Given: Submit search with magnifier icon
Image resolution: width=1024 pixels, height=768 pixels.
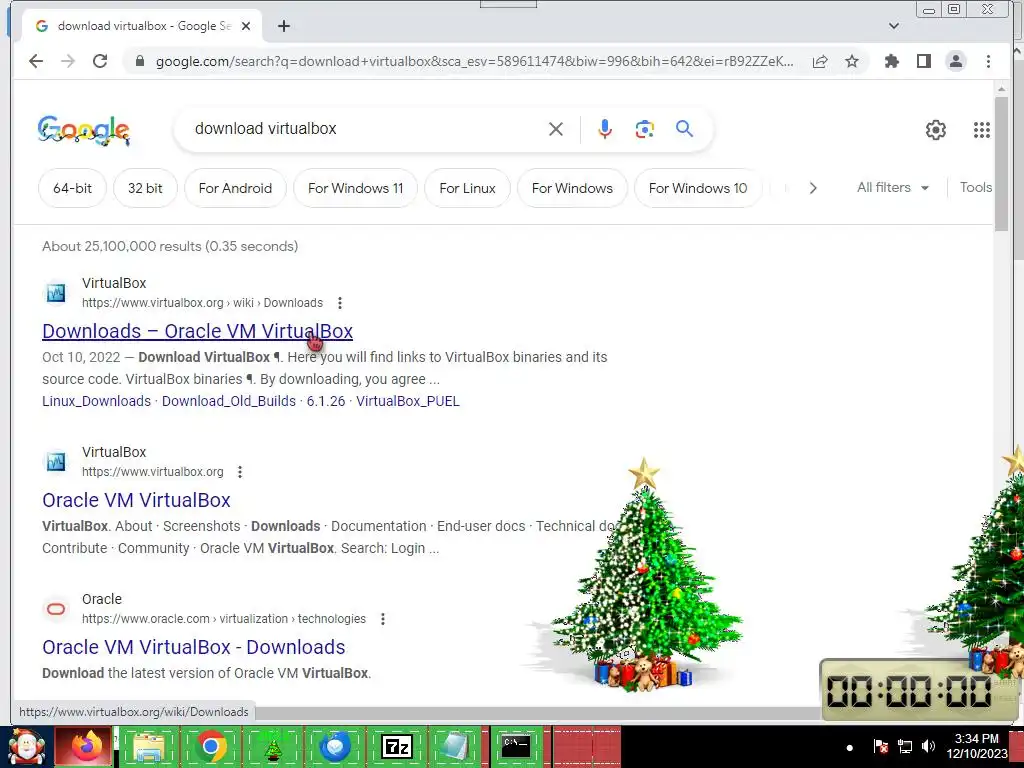Looking at the screenshot, I should coord(684,129).
